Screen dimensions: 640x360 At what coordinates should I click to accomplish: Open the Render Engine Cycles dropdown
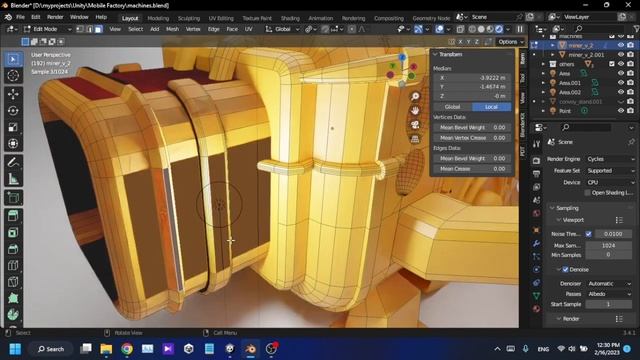point(611,159)
